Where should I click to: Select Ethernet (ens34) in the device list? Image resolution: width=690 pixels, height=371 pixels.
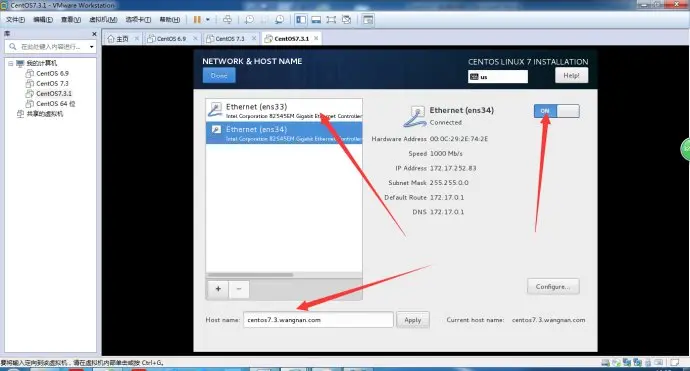coord(284,133)
